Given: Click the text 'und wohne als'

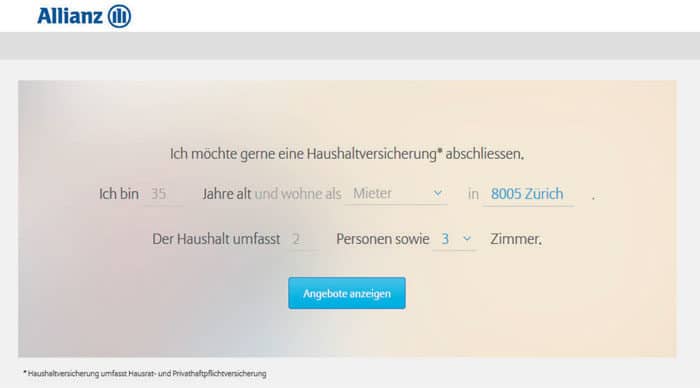Looking at the screenshot, I should coord(298,194).
